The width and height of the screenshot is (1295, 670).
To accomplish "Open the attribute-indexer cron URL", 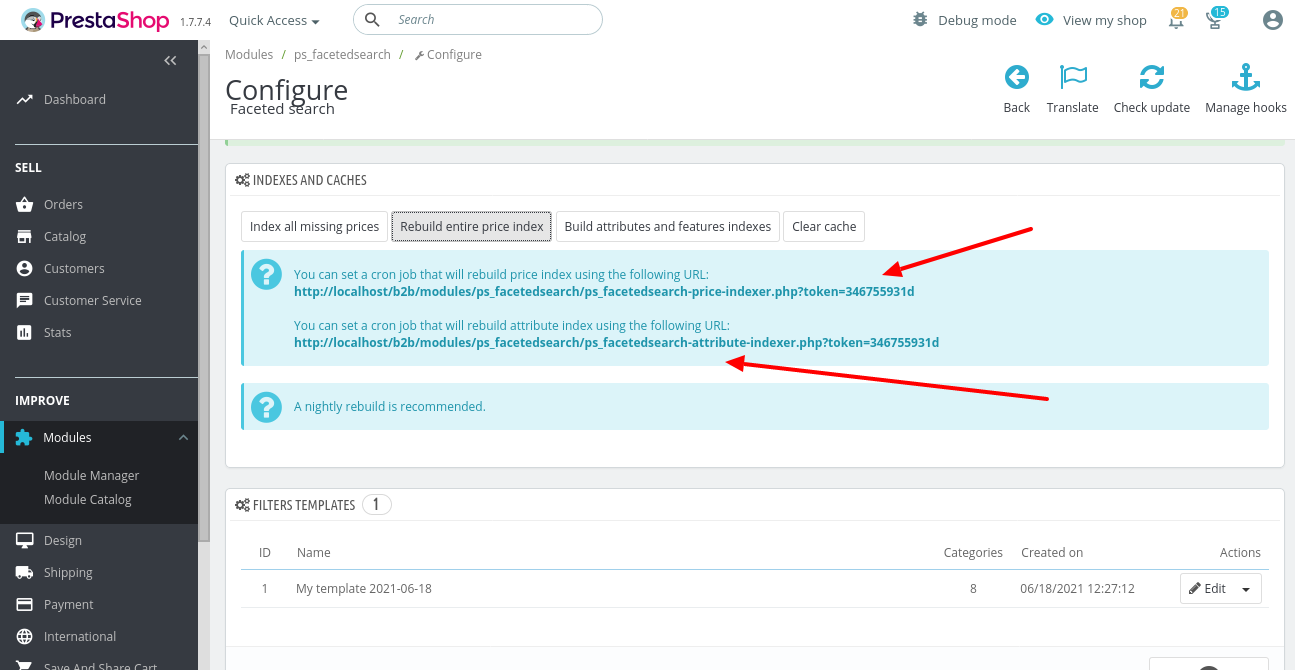I will tap(616, 343).
